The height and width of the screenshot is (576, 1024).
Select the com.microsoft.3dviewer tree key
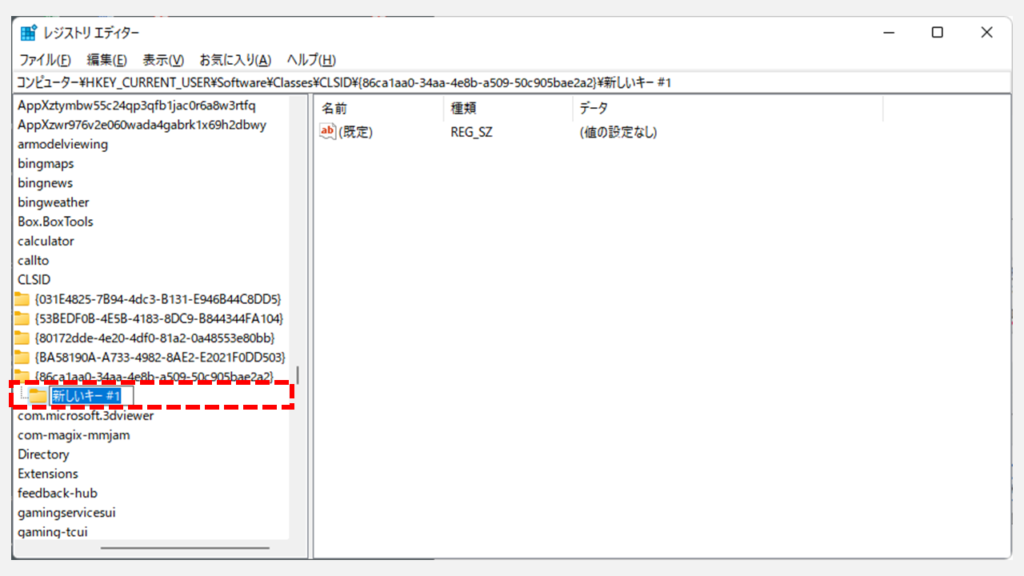click(85, 416)
